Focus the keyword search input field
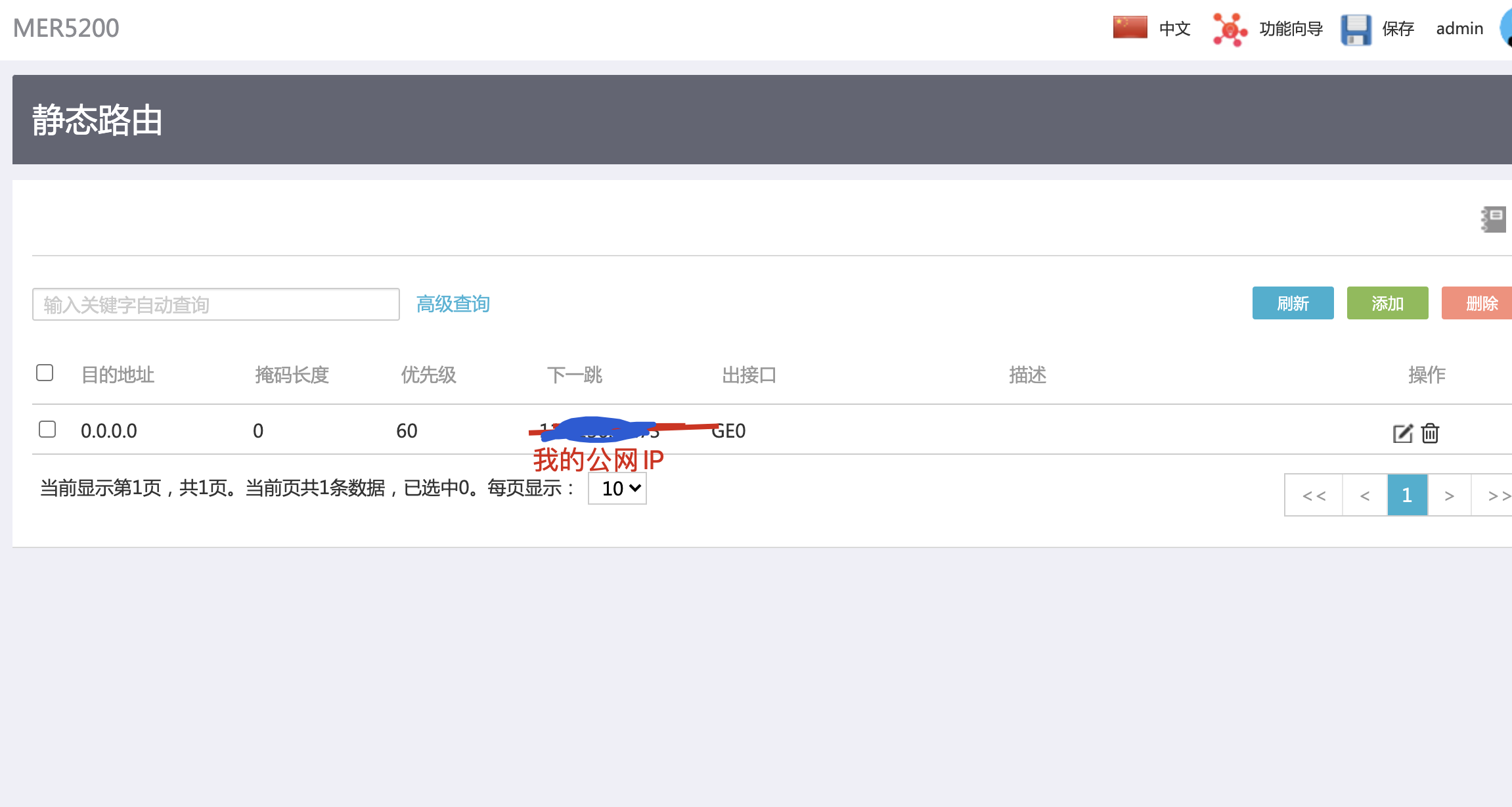Screen dimensions: 1512x807 (x=215, y=304)
